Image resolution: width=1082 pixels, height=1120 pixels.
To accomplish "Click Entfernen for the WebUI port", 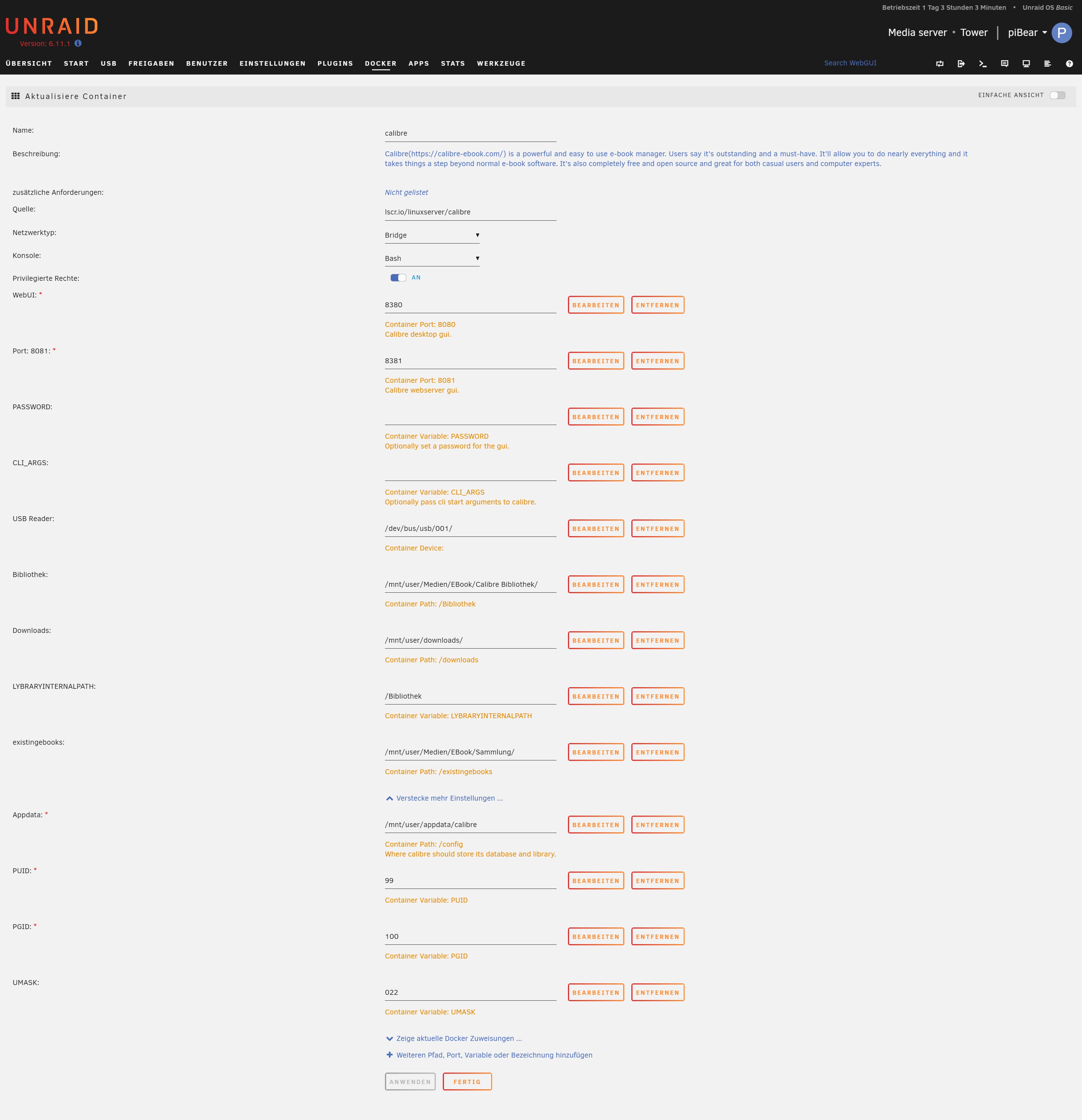I will pyautogui.click(x=658, y=305).
